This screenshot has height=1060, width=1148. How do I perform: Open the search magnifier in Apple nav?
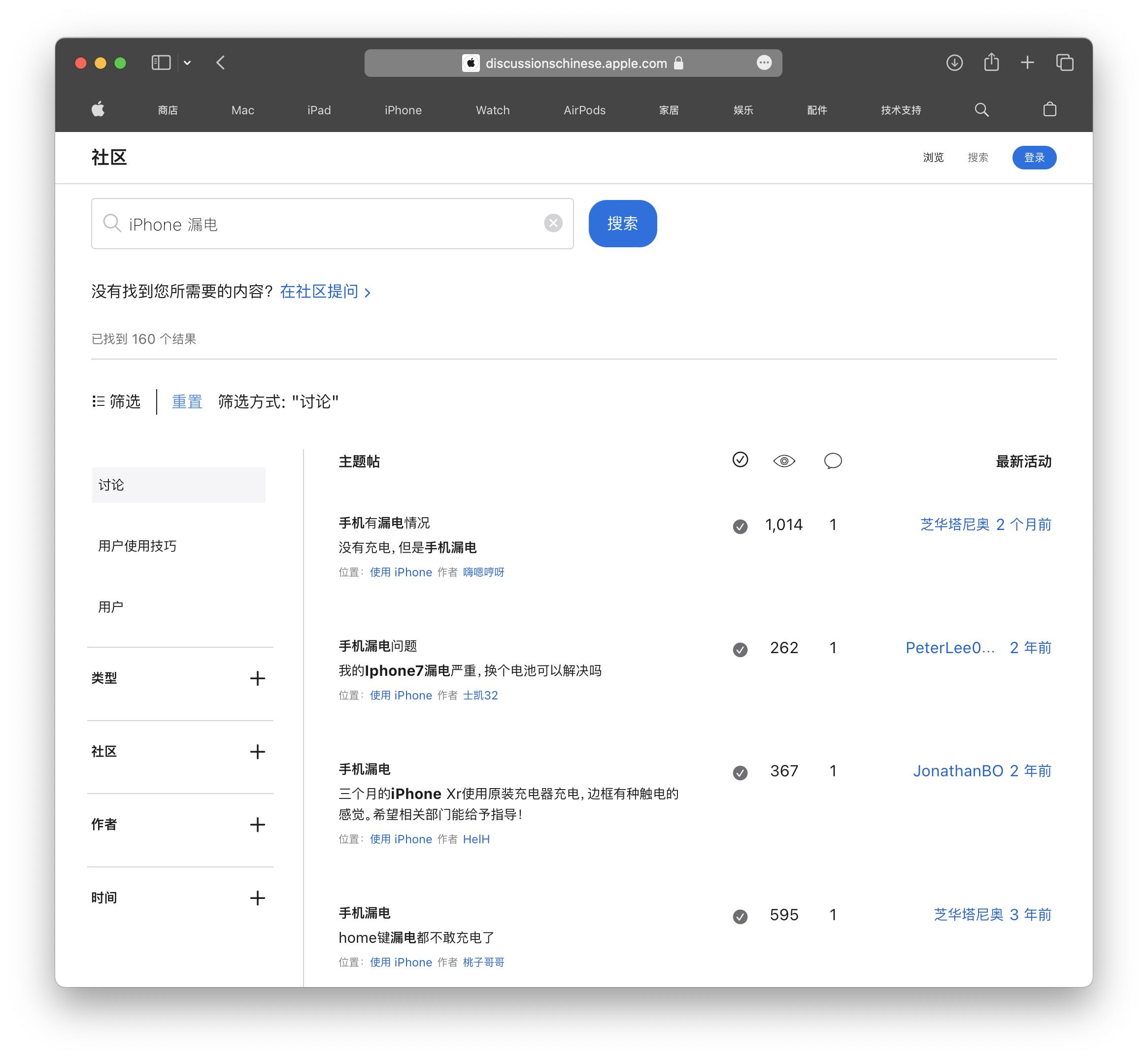click(981, 109)
